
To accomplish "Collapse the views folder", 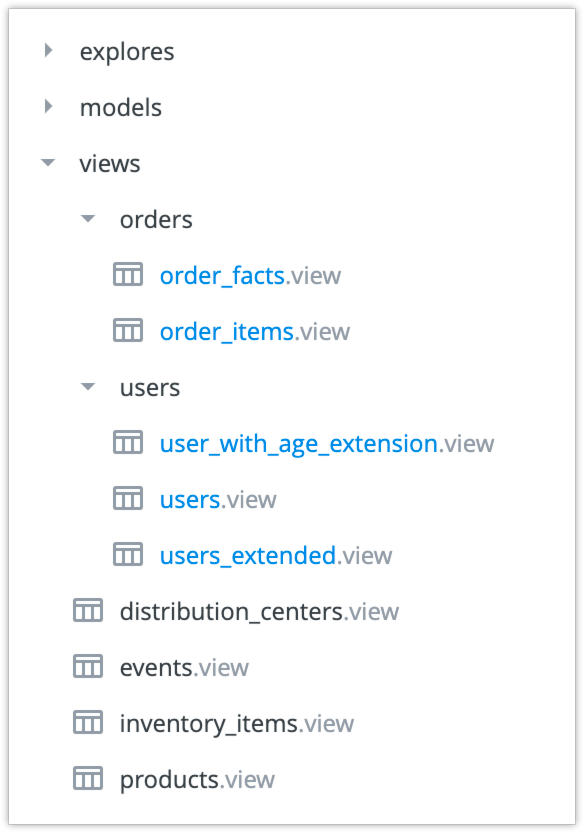I will coord(47,162).
